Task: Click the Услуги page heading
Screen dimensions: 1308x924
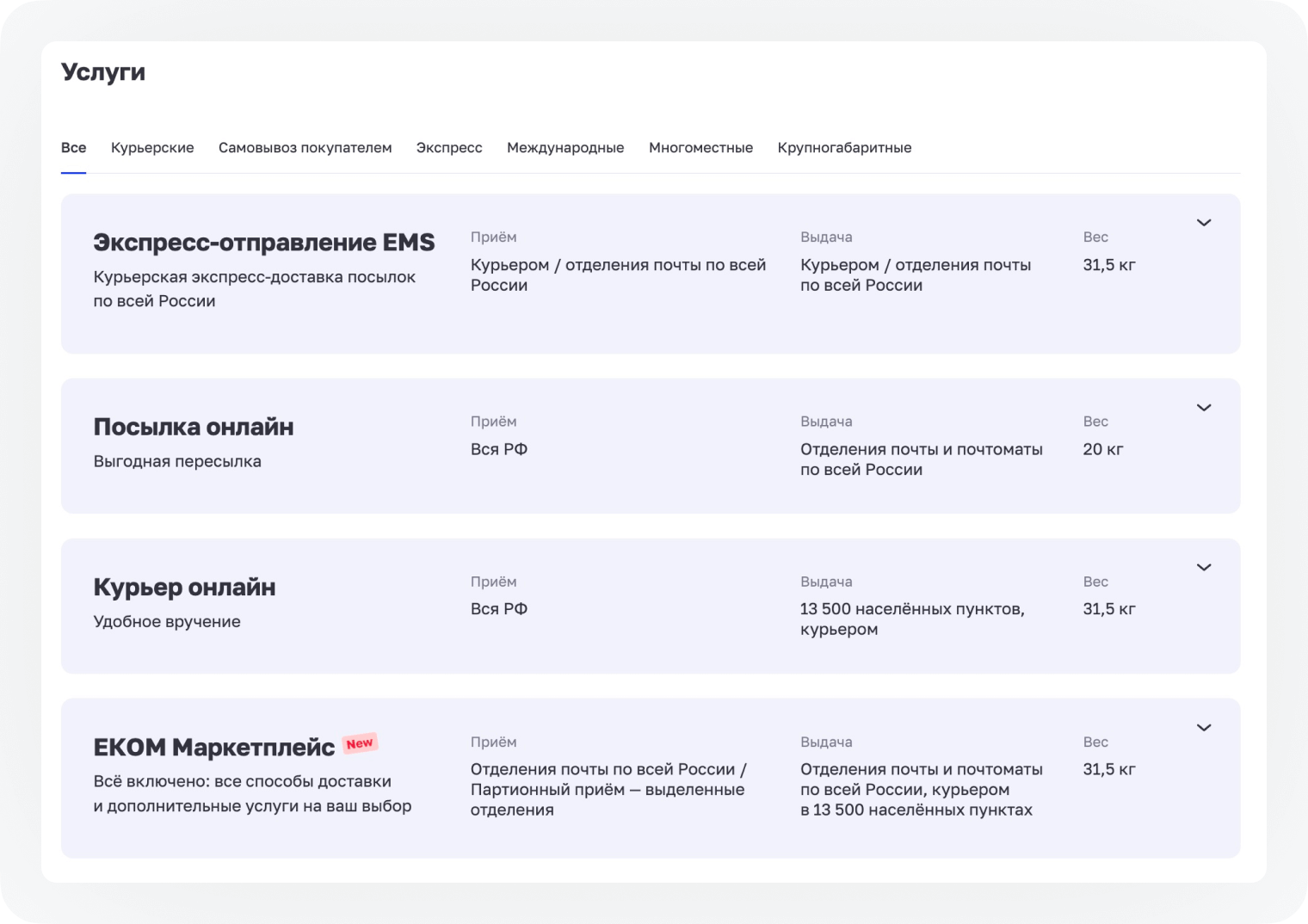Action: (102, 72)
